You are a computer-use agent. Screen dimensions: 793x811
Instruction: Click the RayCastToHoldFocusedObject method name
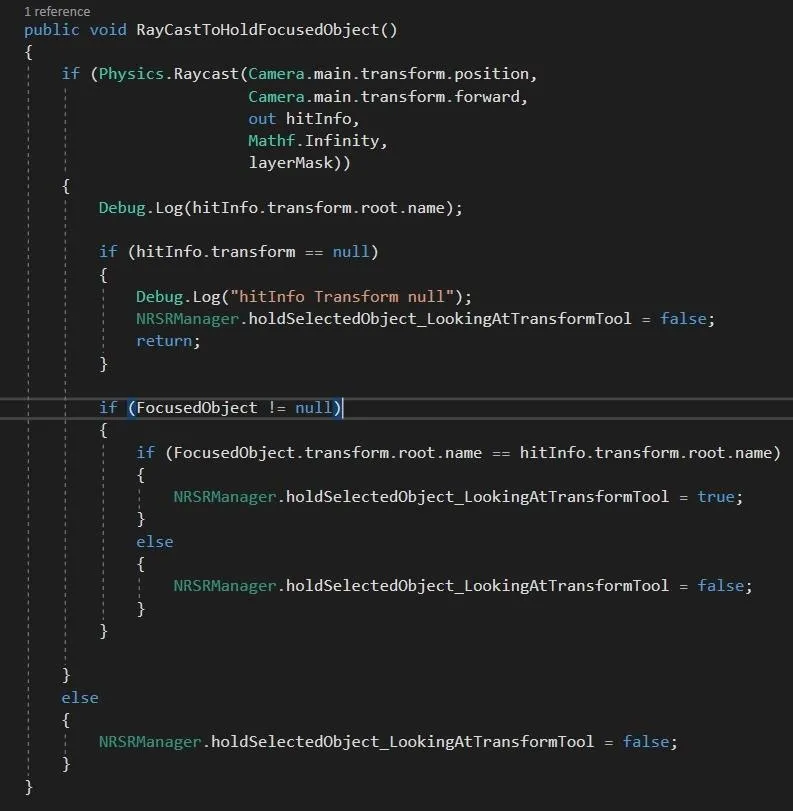[257, 30]
